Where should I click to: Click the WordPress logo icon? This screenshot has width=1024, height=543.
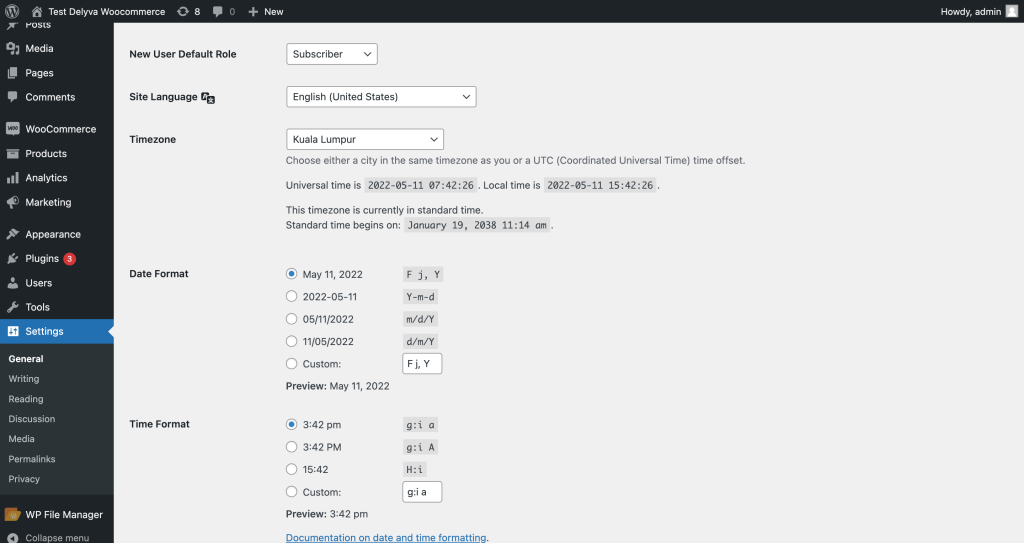point(12,11)
